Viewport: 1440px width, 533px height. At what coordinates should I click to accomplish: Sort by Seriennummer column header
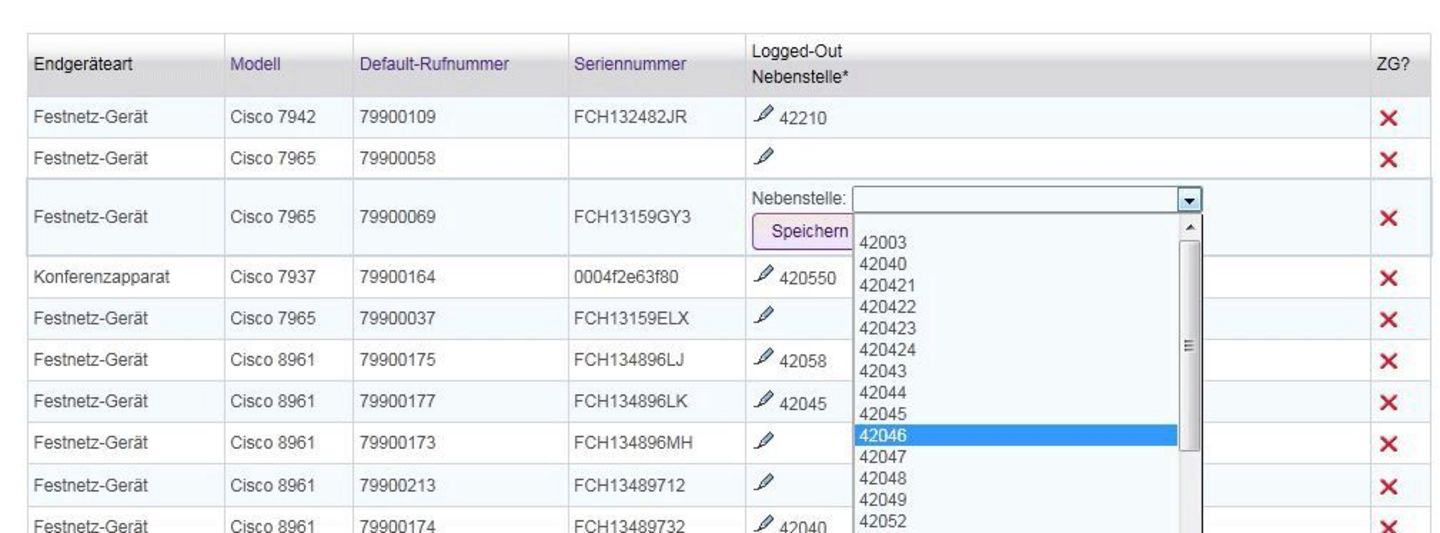(630, 65)
